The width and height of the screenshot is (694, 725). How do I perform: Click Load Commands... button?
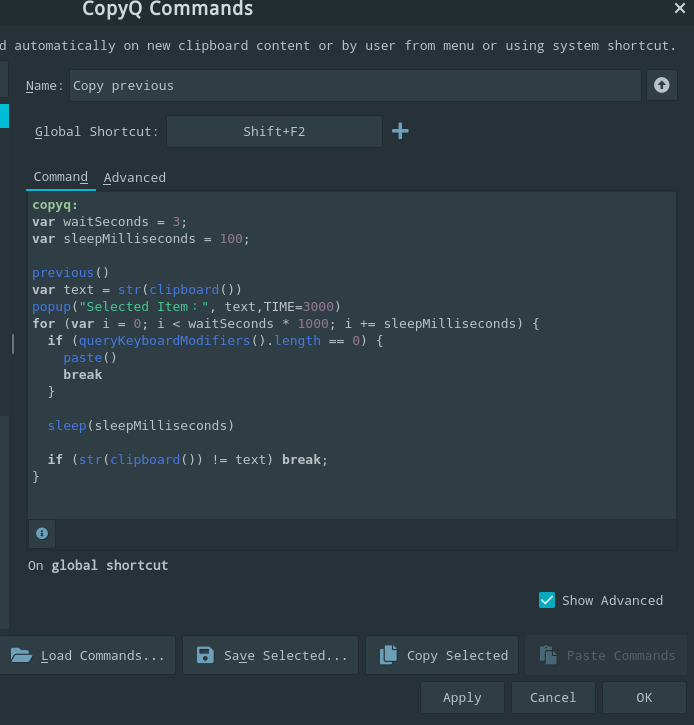pos(88,655)
